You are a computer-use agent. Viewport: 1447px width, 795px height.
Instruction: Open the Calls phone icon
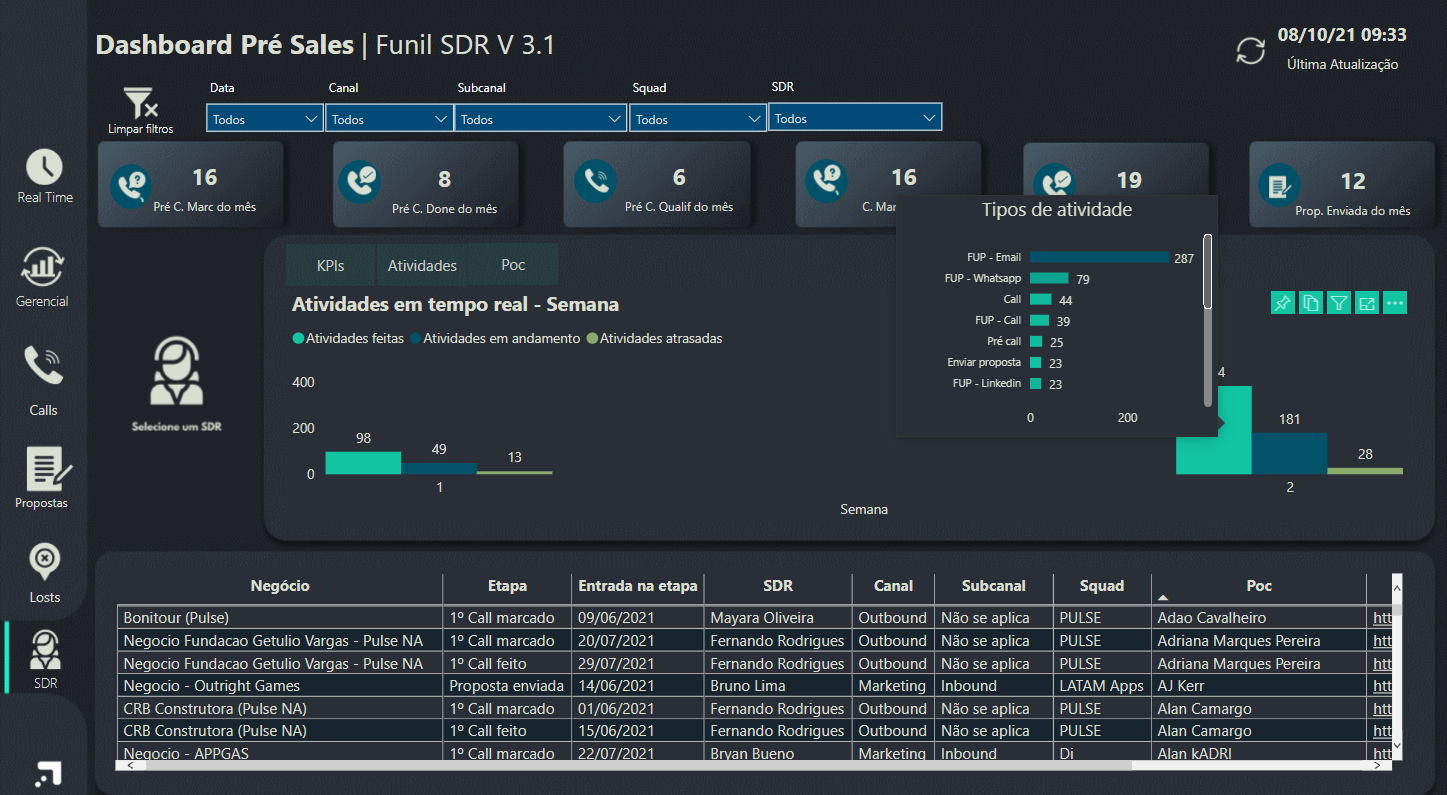point(44,367)
